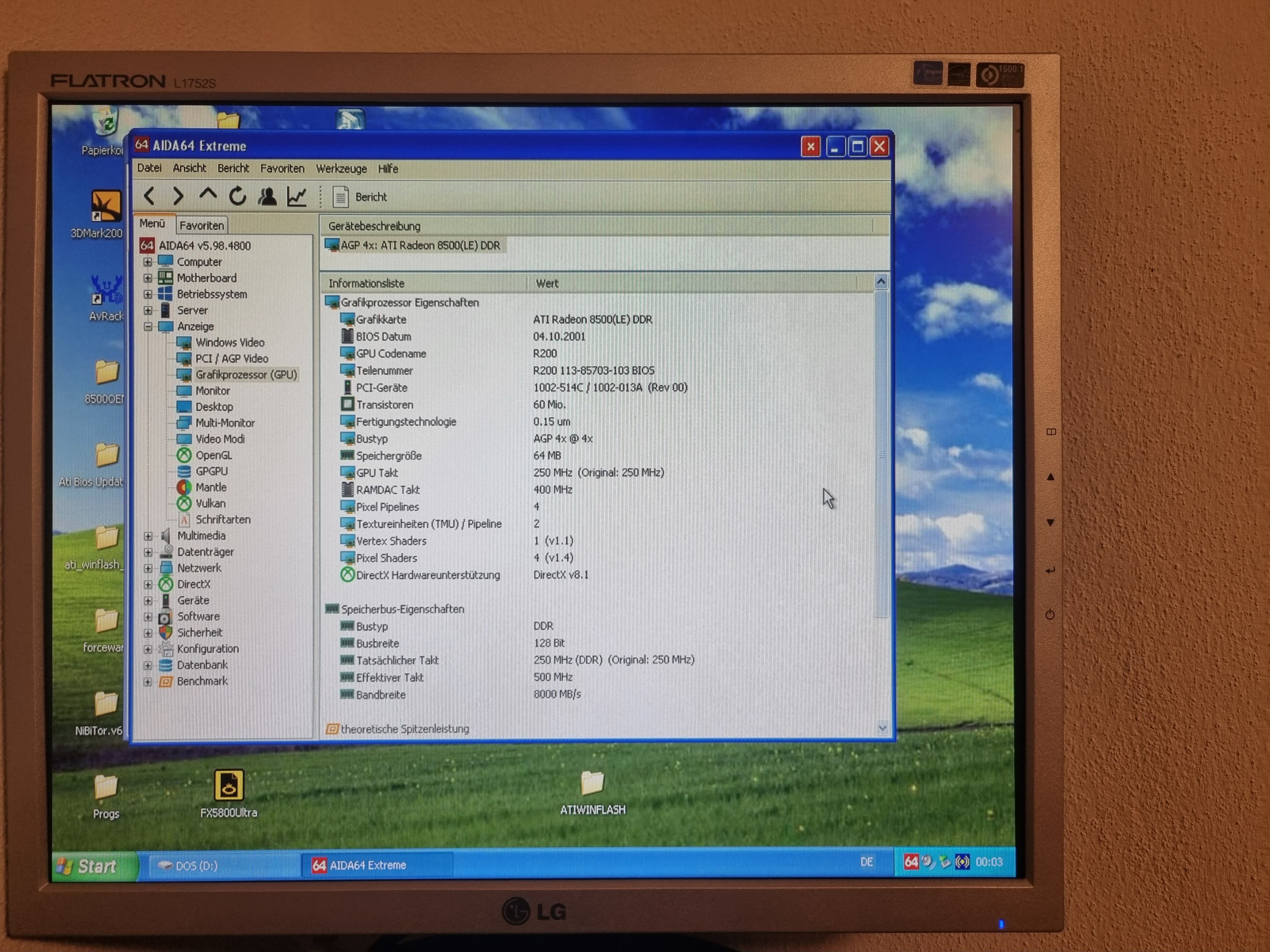Image resolution: width=1270 pixels, height=952 pixels.
Task: Click the Bandbreite 8000 MB/s row
Action: [x=597, y=694]
